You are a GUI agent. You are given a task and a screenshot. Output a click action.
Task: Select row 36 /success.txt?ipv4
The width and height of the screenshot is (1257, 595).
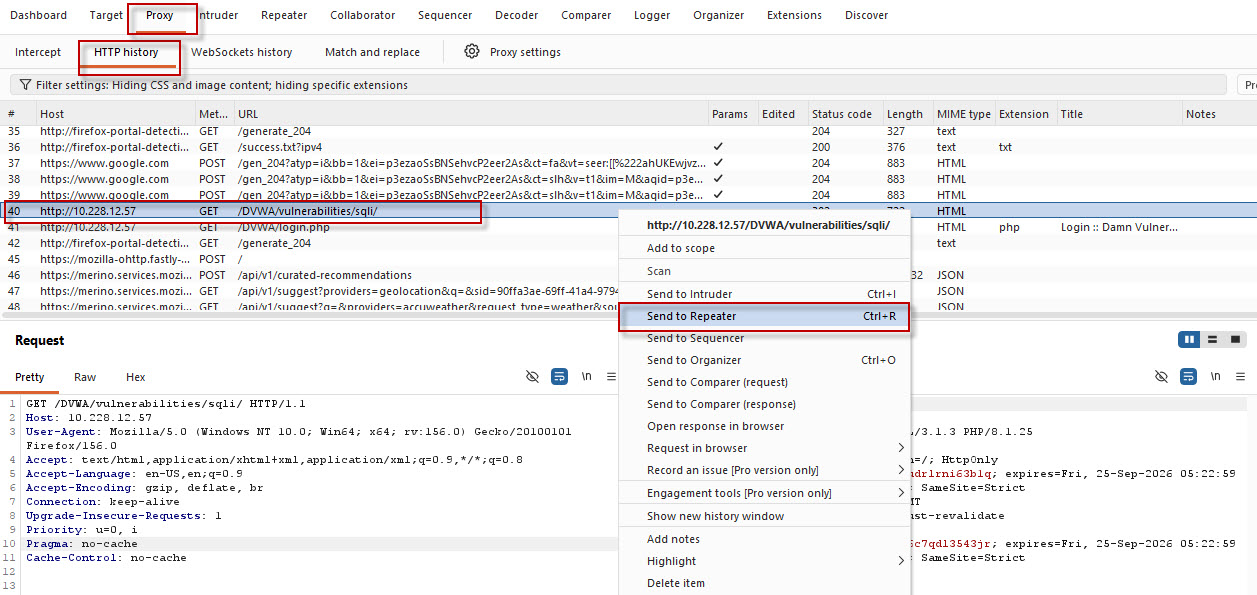[628, 147]
